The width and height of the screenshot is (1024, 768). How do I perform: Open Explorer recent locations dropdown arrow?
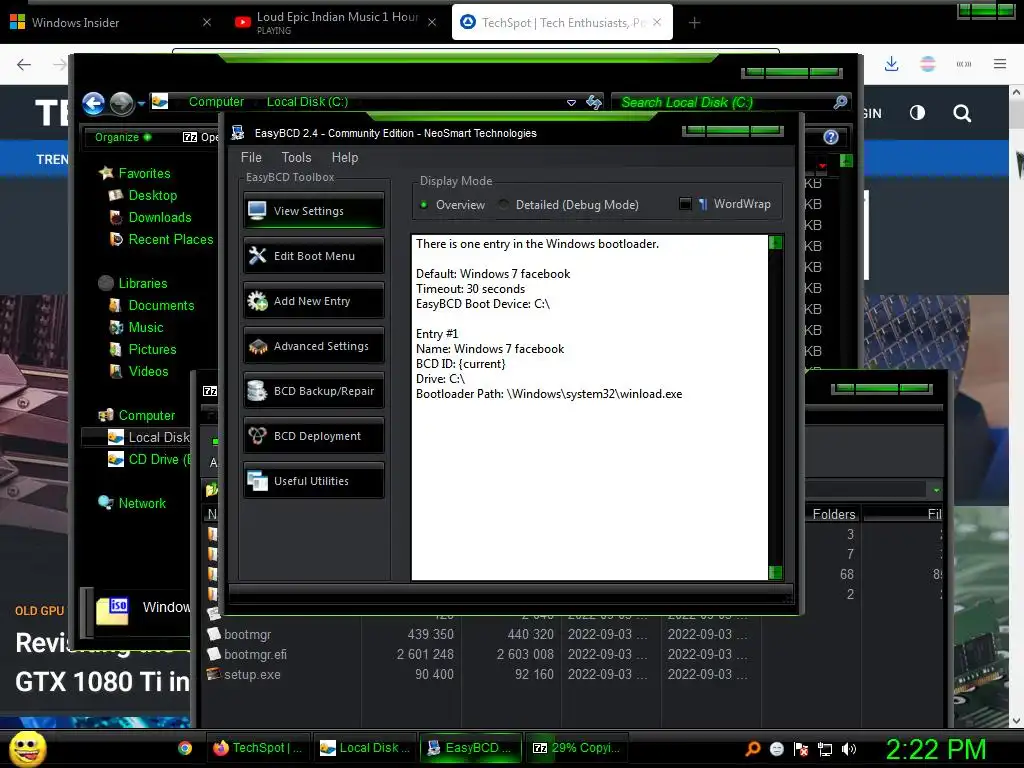(141, 103)
